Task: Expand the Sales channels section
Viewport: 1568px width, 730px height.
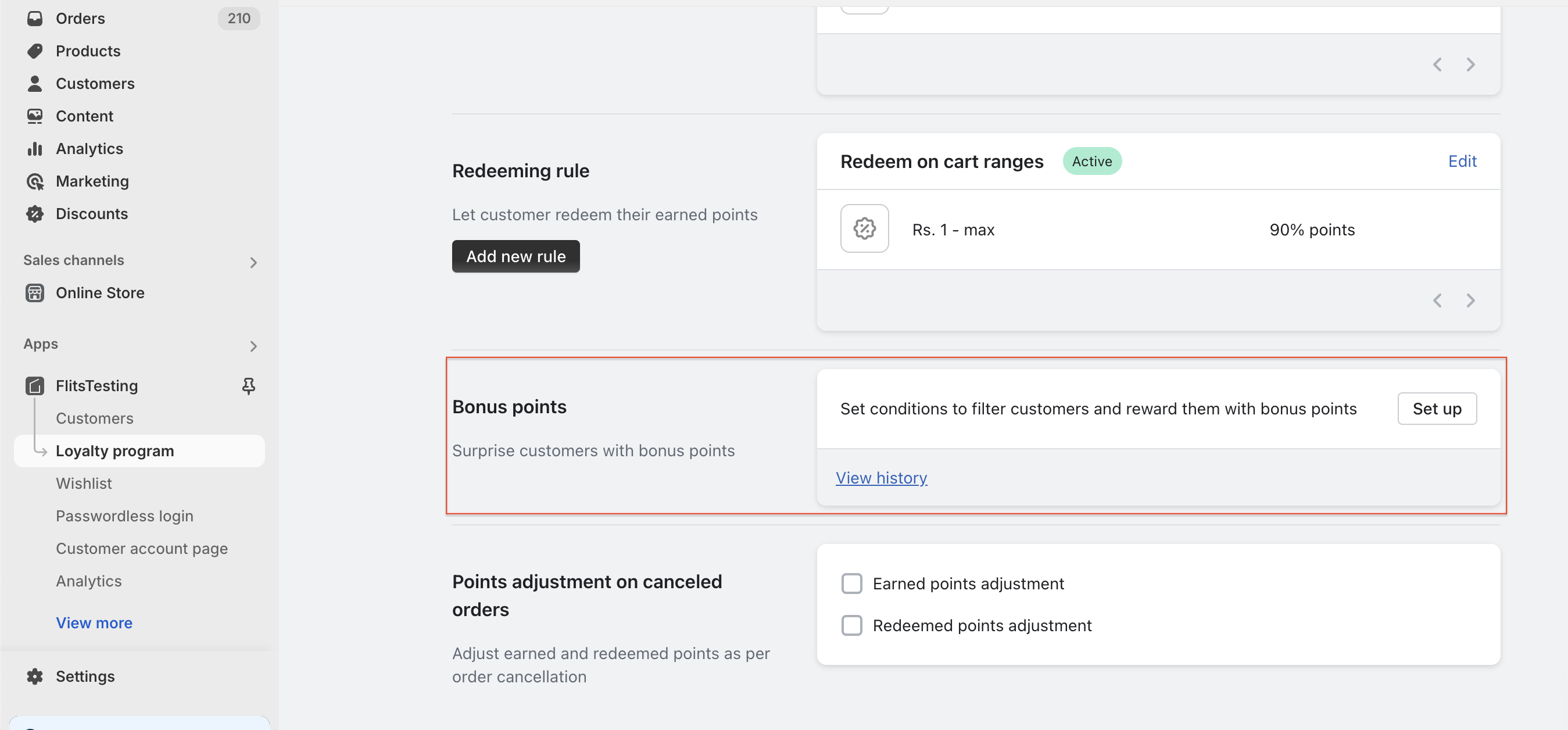Action: pyautogui.click(x=253, y=262)
